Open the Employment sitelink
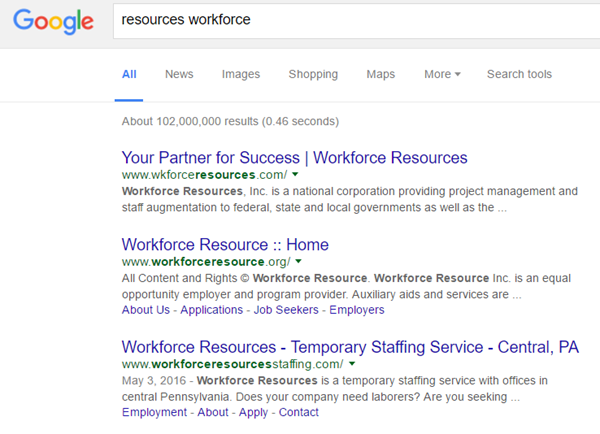The image size is (600, 434). [x=155, y=412]
